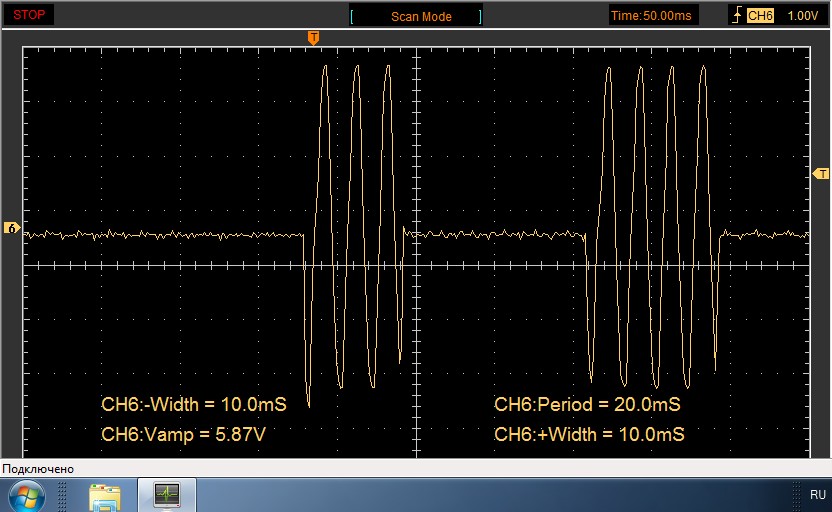Select the CH6 trigger source label
Screen dimensions: 832x512
(x=761, y=16)
